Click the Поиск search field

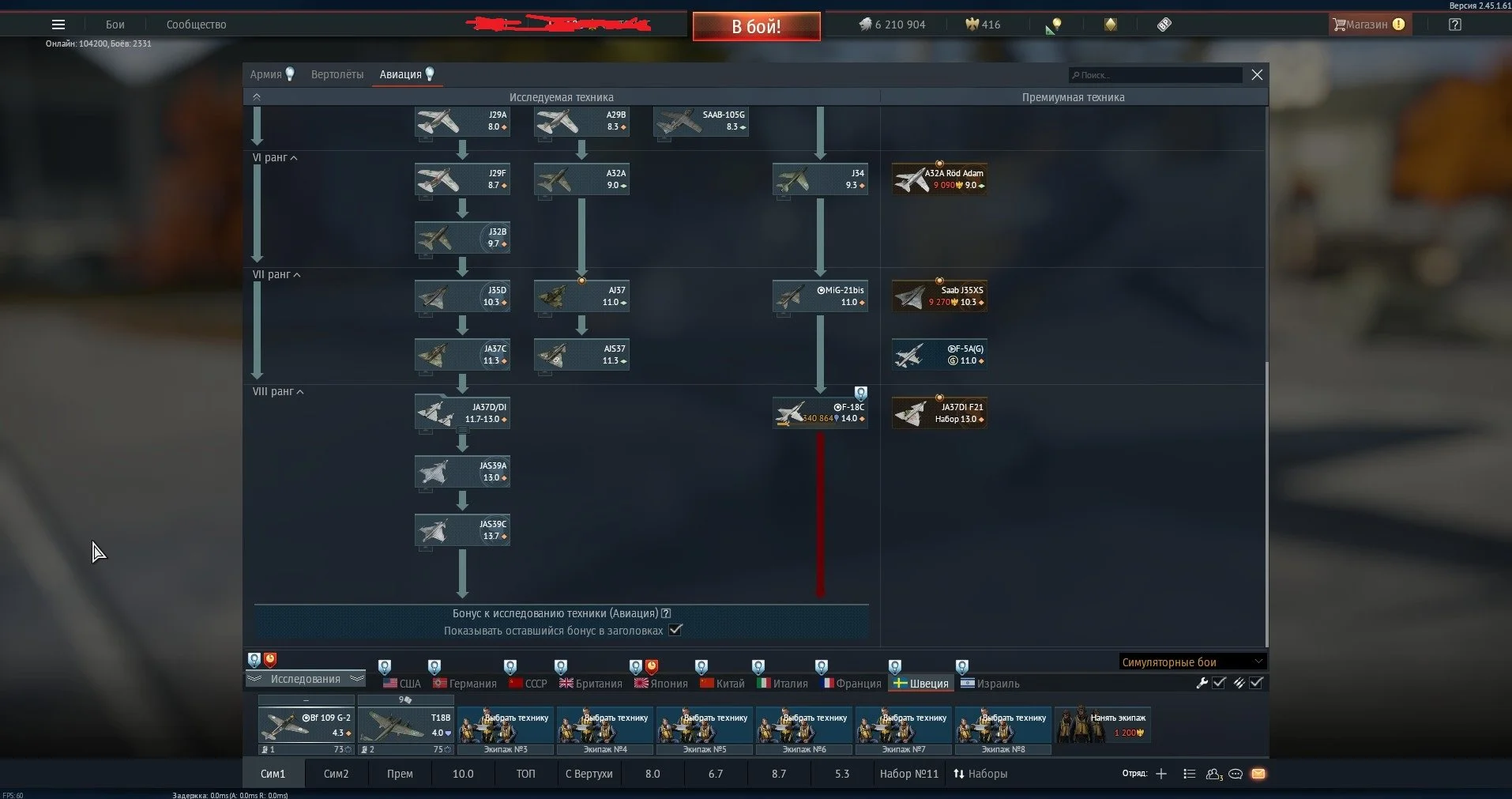coord(1155,75)
